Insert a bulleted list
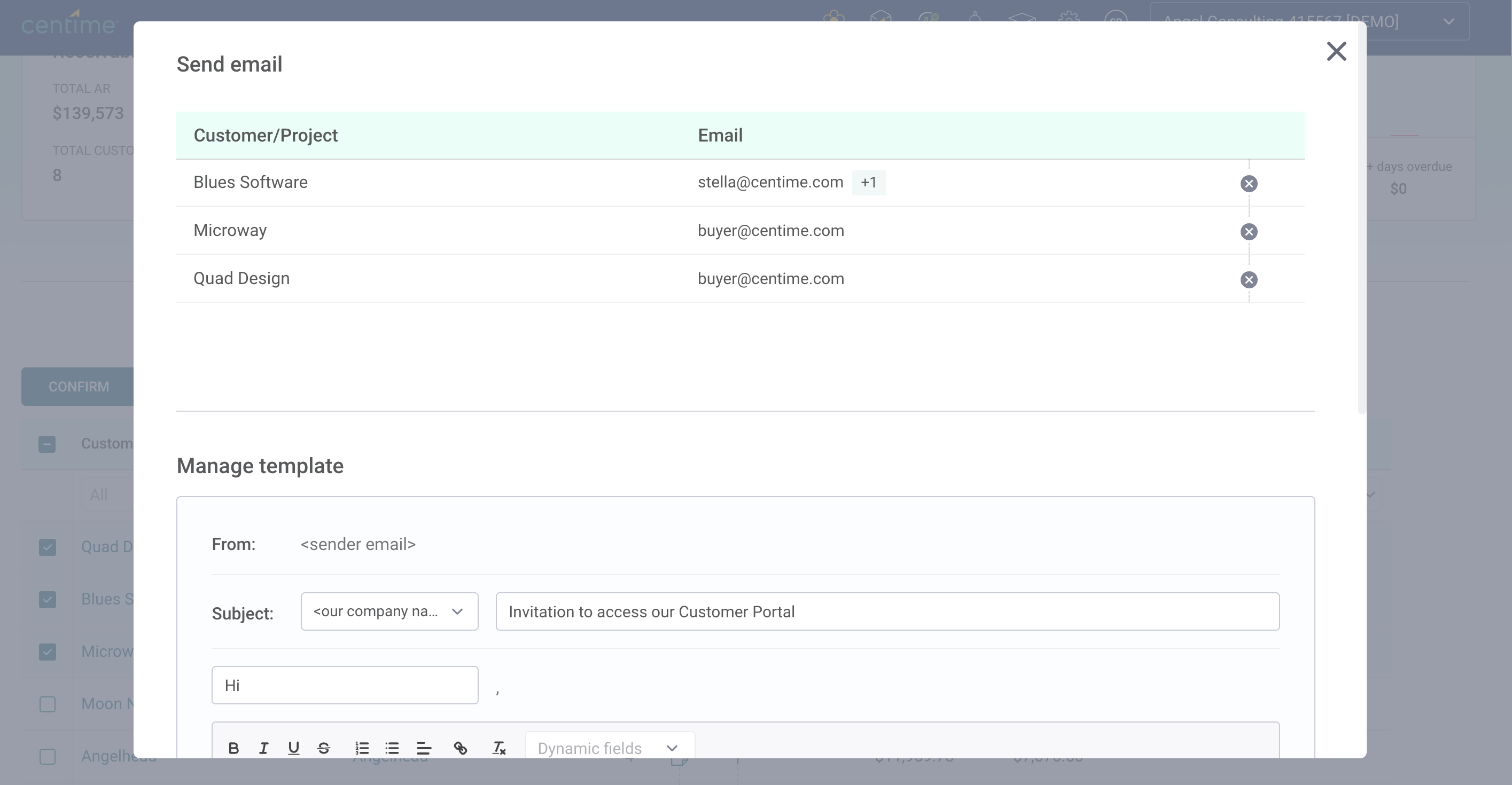This screenshot has height=785, width=1512. (392, 748)
